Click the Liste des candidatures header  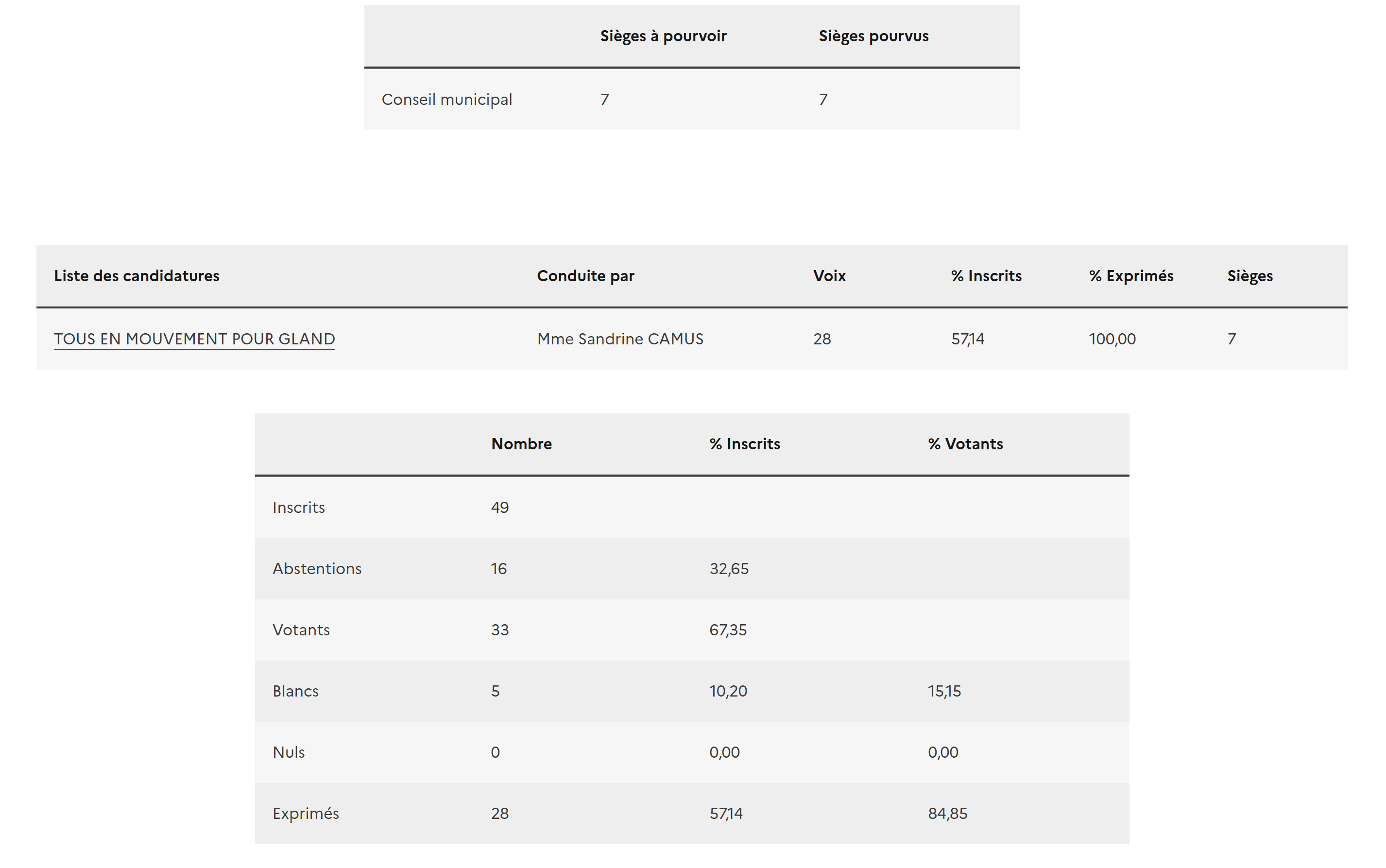tap(137, 276)
